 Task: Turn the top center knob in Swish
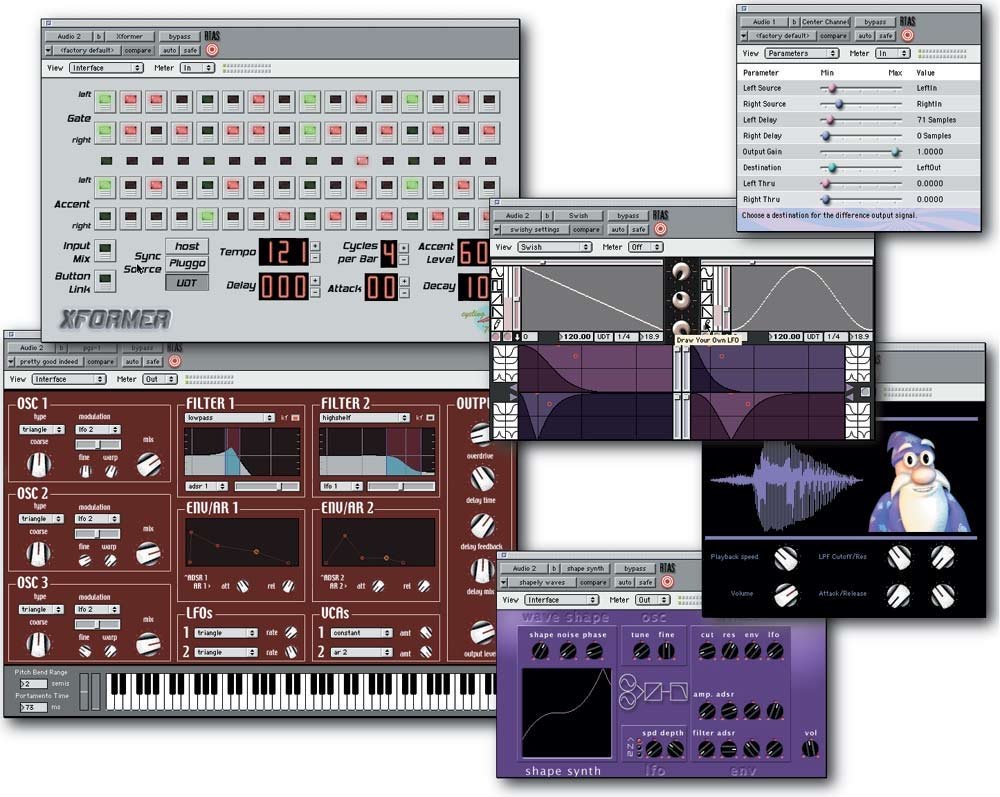tap(680, 272)
